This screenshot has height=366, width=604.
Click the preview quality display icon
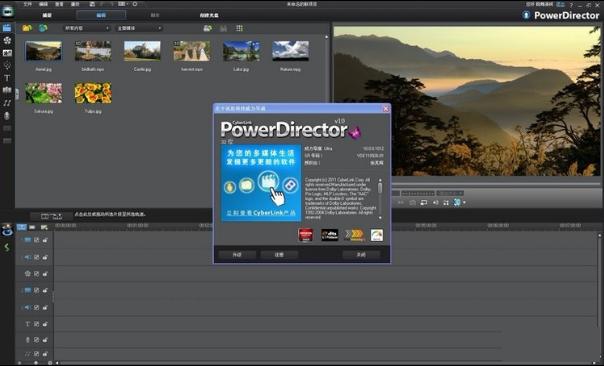(x=424, y=202)
